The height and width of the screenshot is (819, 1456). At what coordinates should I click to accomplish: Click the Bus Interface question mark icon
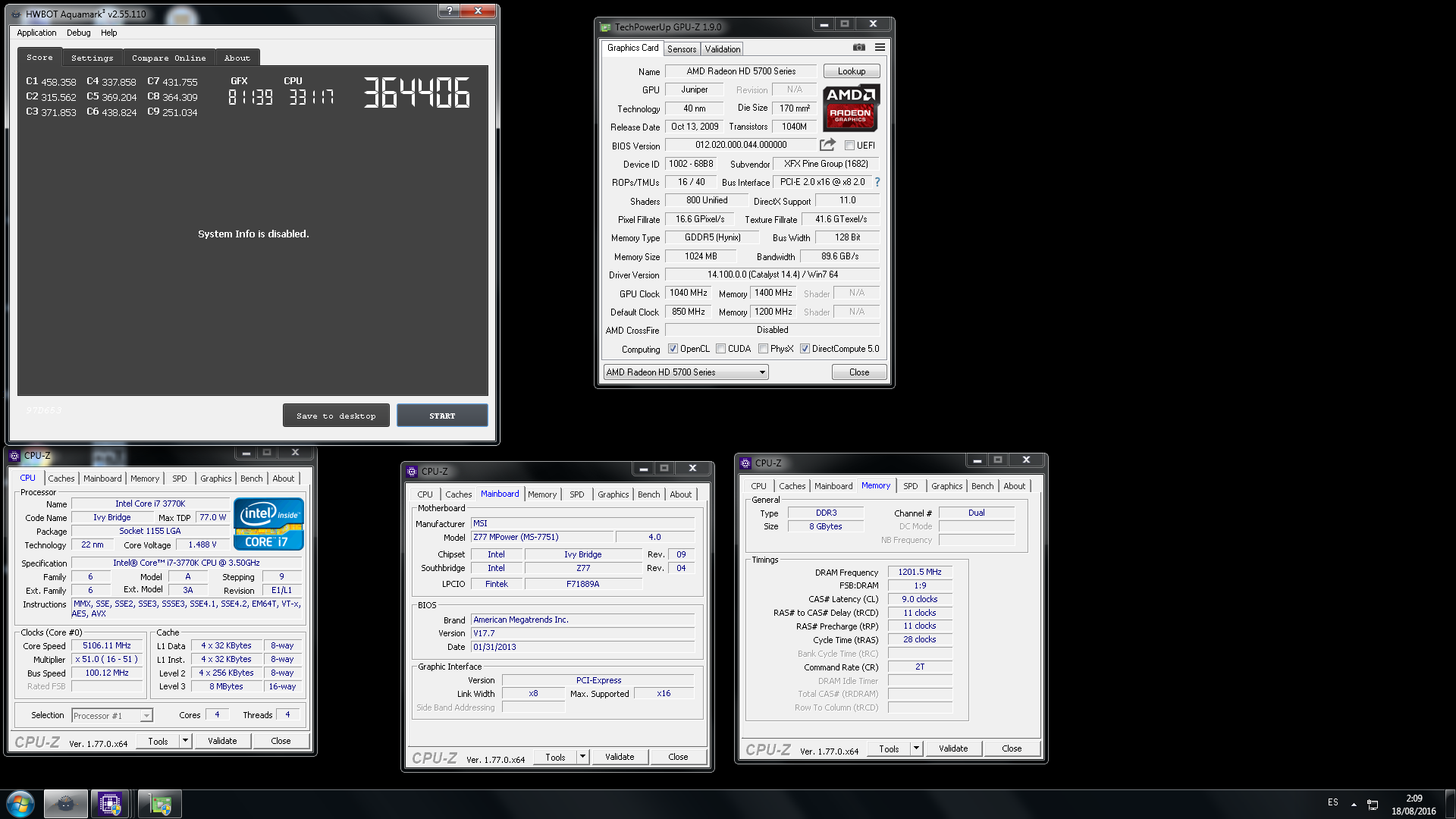point(877,182)
